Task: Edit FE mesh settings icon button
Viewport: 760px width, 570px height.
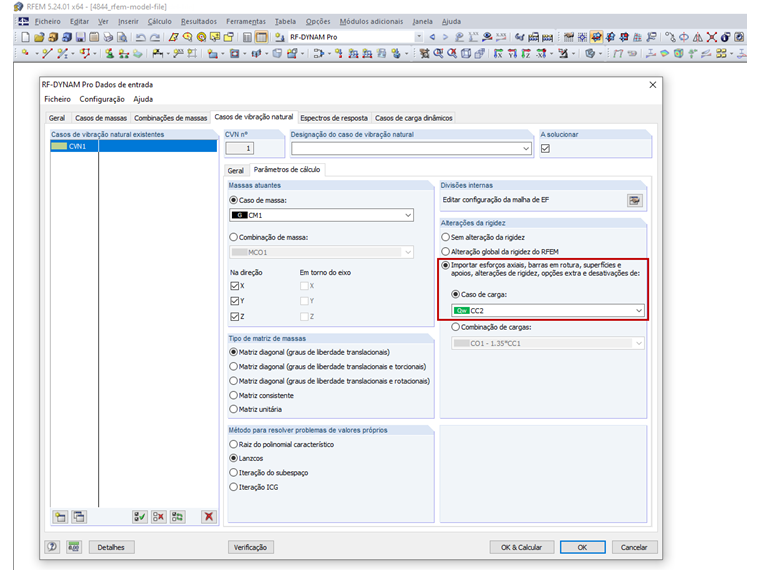Action: 634,200
